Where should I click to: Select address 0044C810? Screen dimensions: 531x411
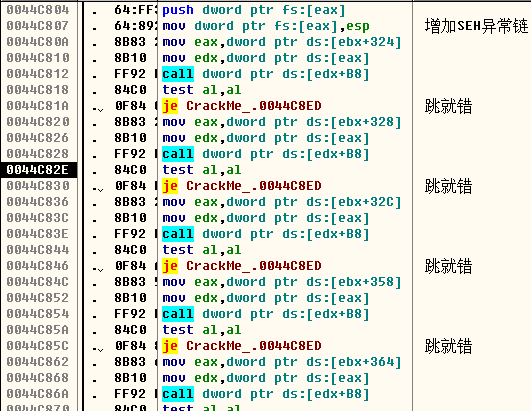(38, 58)
